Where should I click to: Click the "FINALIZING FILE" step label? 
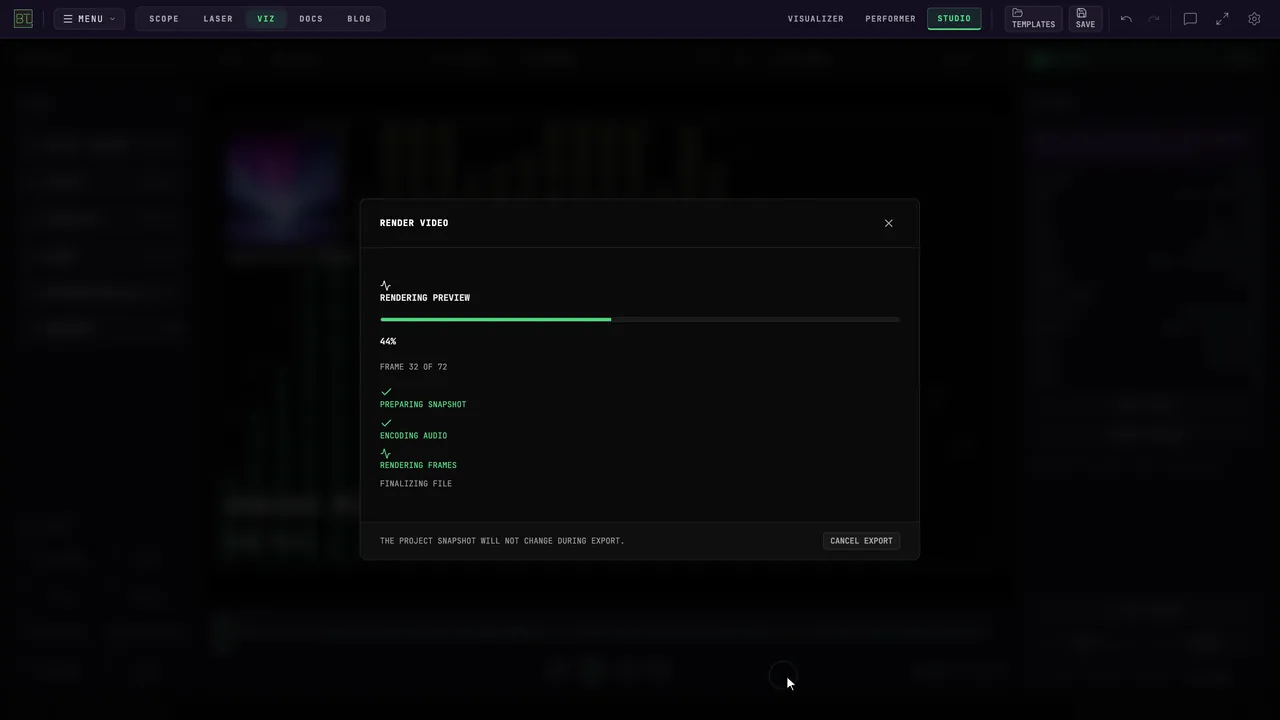coord(416,484)
